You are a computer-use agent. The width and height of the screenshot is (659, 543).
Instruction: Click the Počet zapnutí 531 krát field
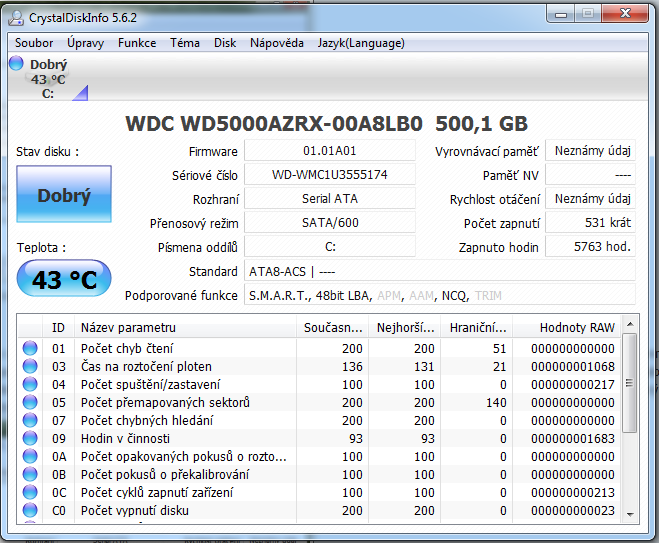[590, 222]
